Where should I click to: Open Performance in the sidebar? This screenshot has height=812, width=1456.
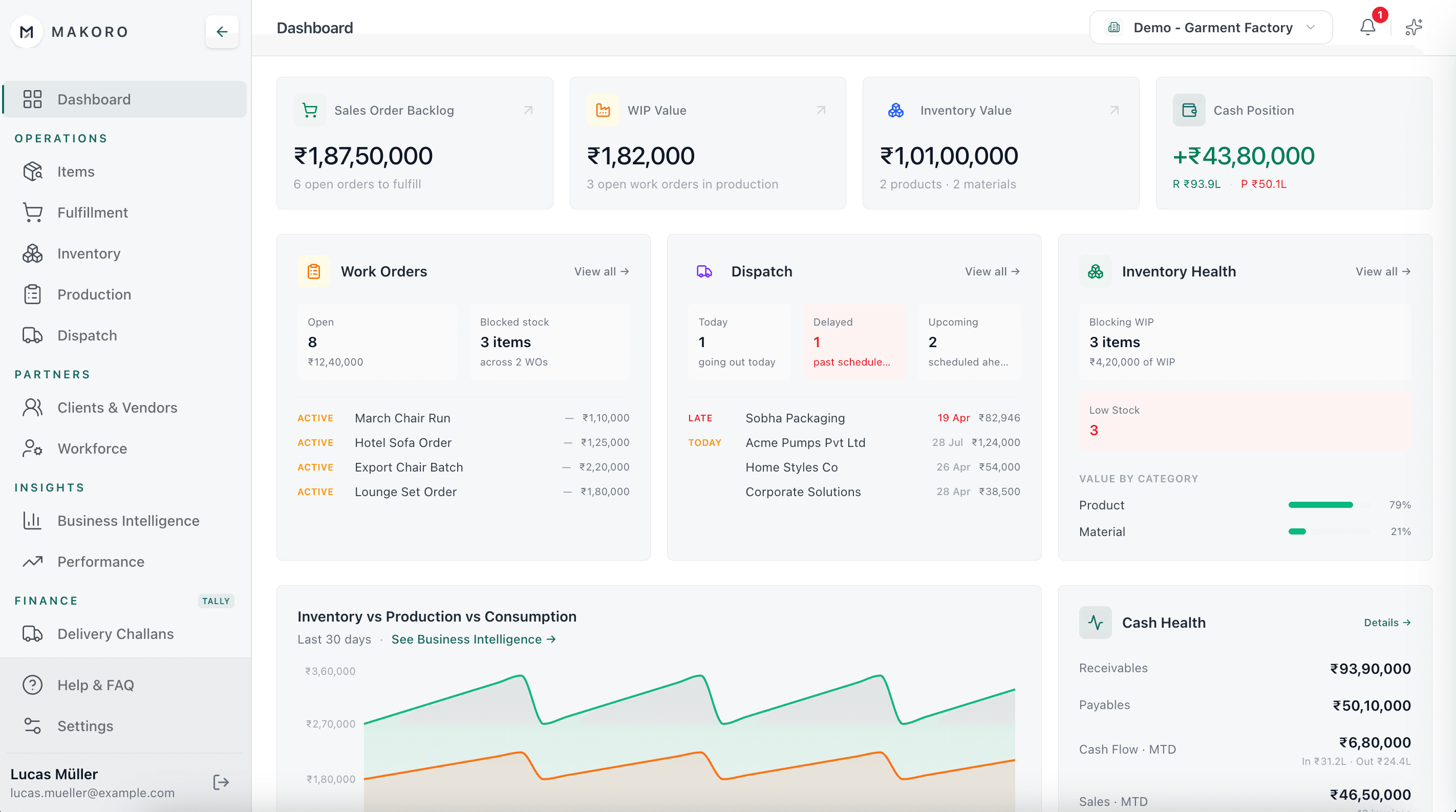(125, 562)
